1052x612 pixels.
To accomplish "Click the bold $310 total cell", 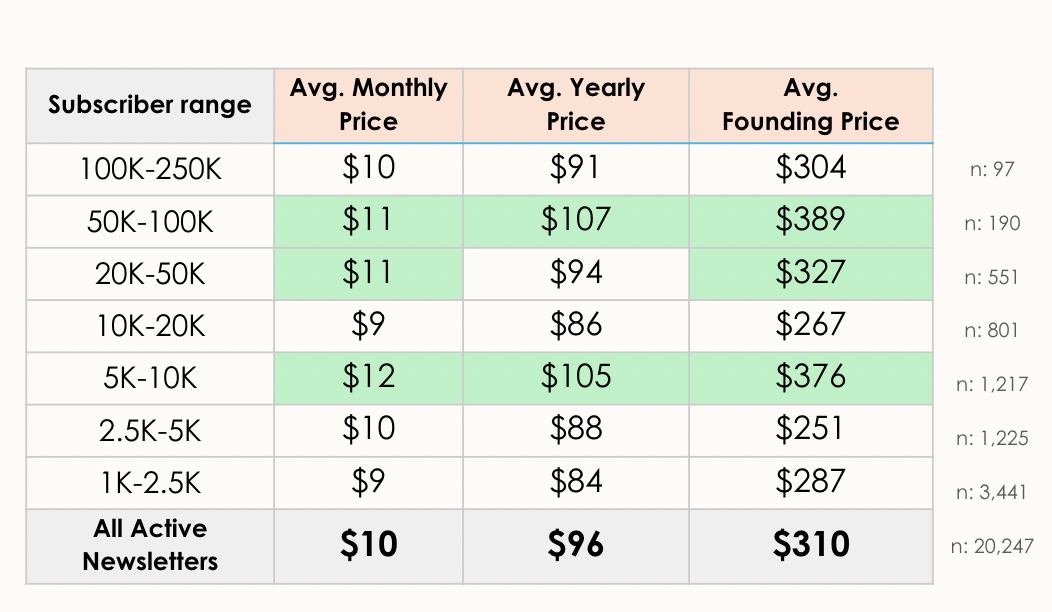I will tap(810, 545).
